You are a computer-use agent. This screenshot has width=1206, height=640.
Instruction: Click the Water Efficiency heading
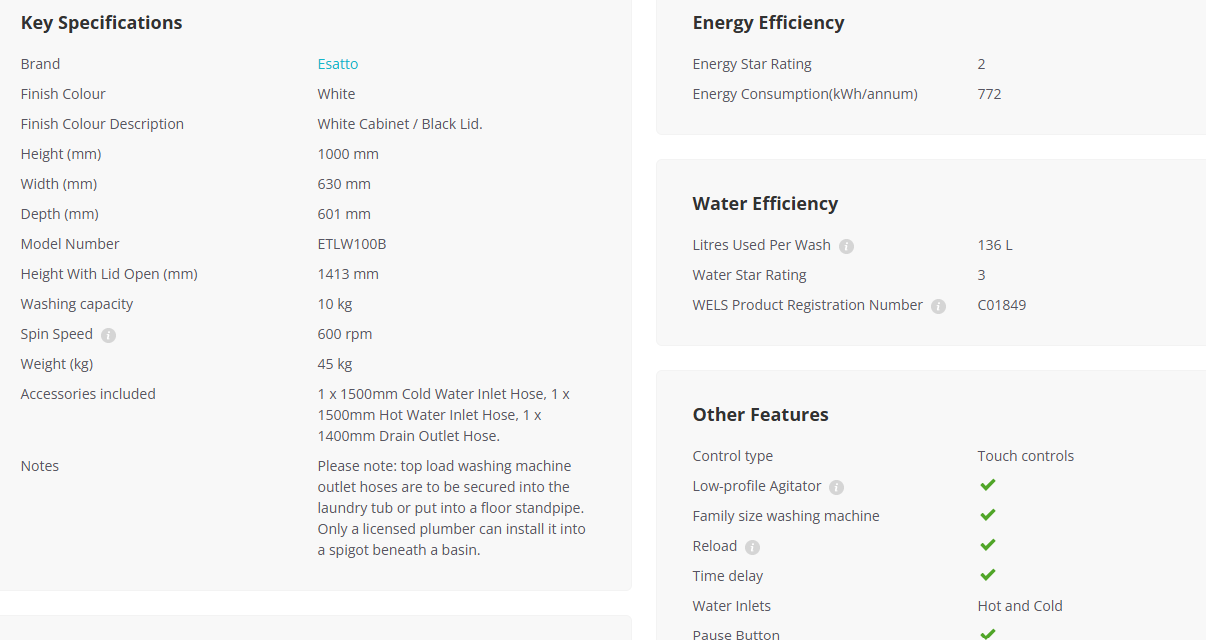765,204
